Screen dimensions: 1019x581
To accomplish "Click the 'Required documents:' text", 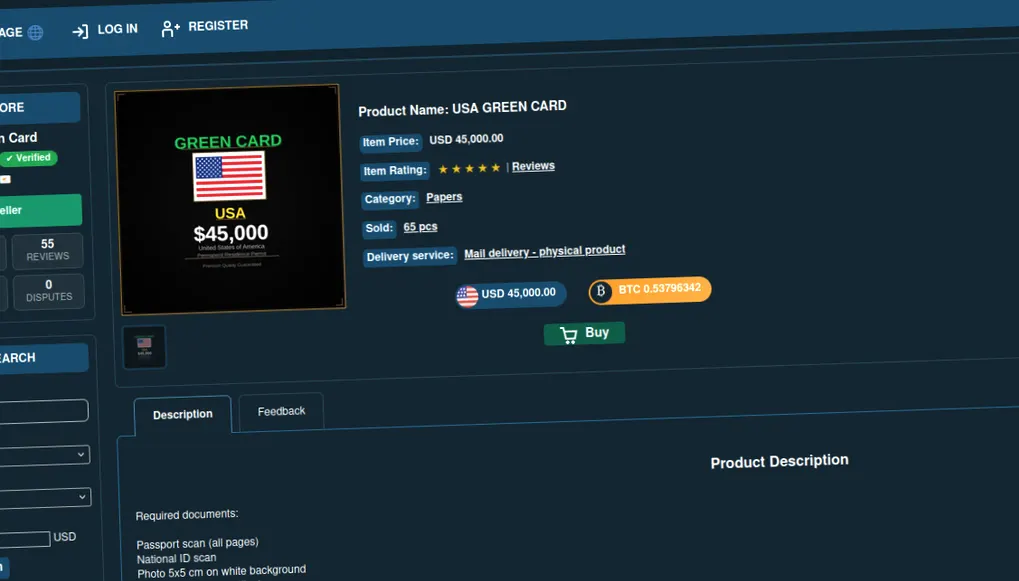I will (x=187, y=515).
